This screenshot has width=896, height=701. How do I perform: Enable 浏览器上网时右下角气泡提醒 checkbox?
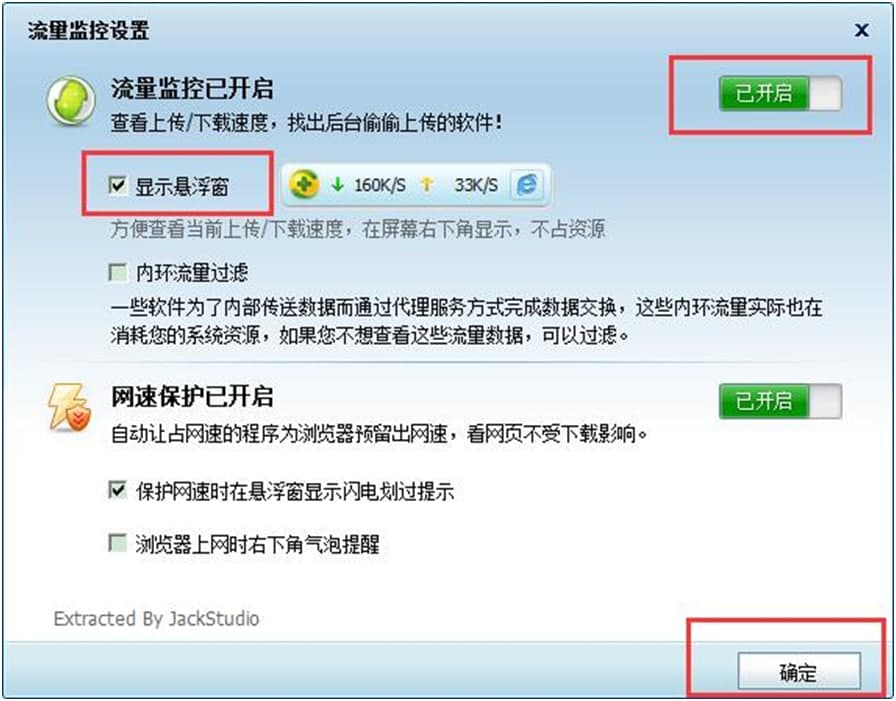tap(118, 542)
